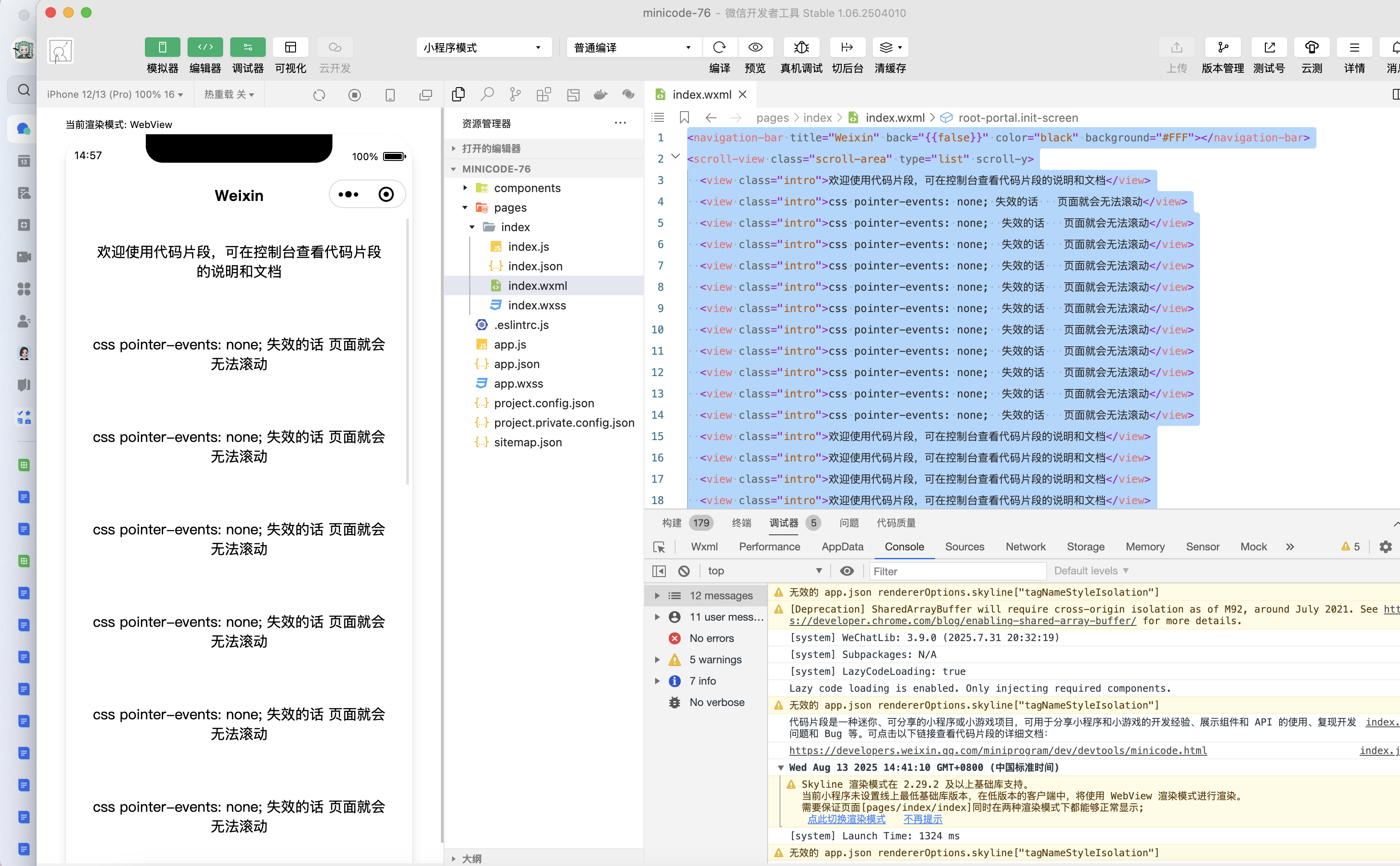Toggle console live expression eye
The width and height of the screenshot is (1400, 866).
[846, 571]
